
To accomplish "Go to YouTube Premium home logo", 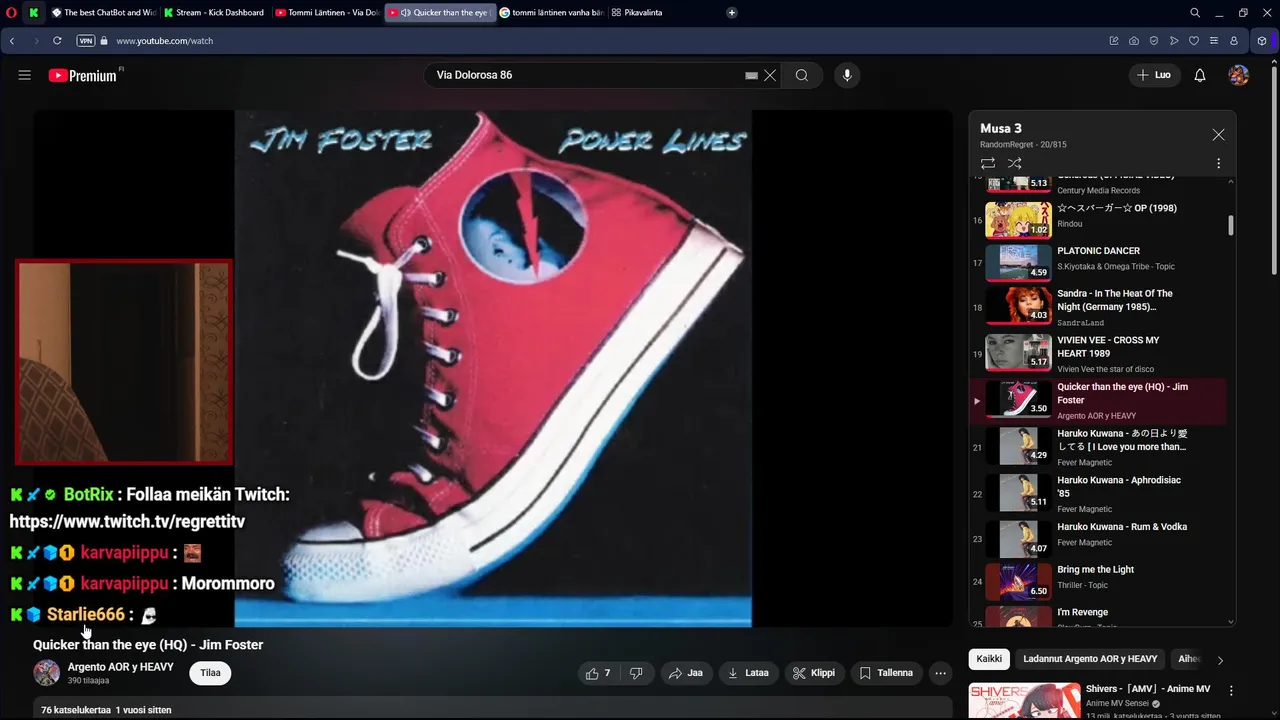I will click(x=82, y=75).
